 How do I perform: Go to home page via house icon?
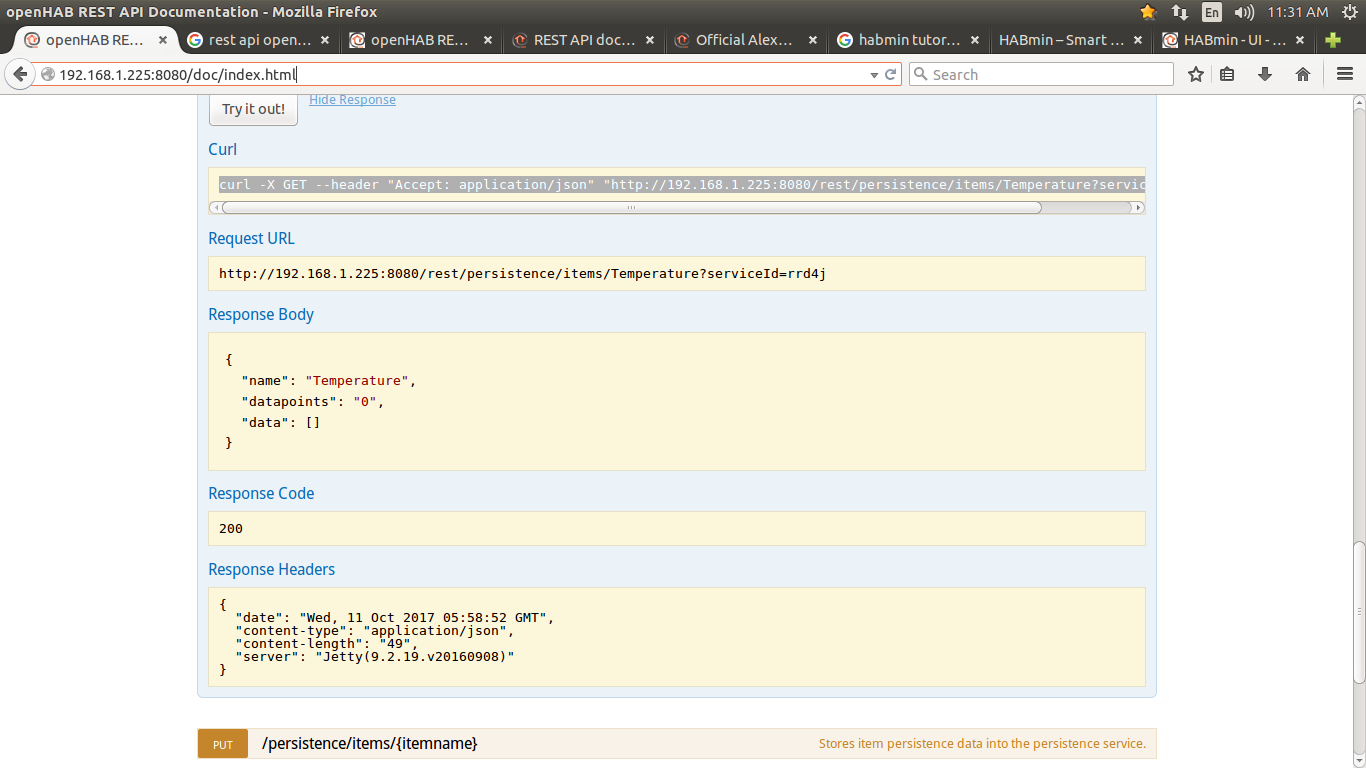click(x=1303, y=75)
